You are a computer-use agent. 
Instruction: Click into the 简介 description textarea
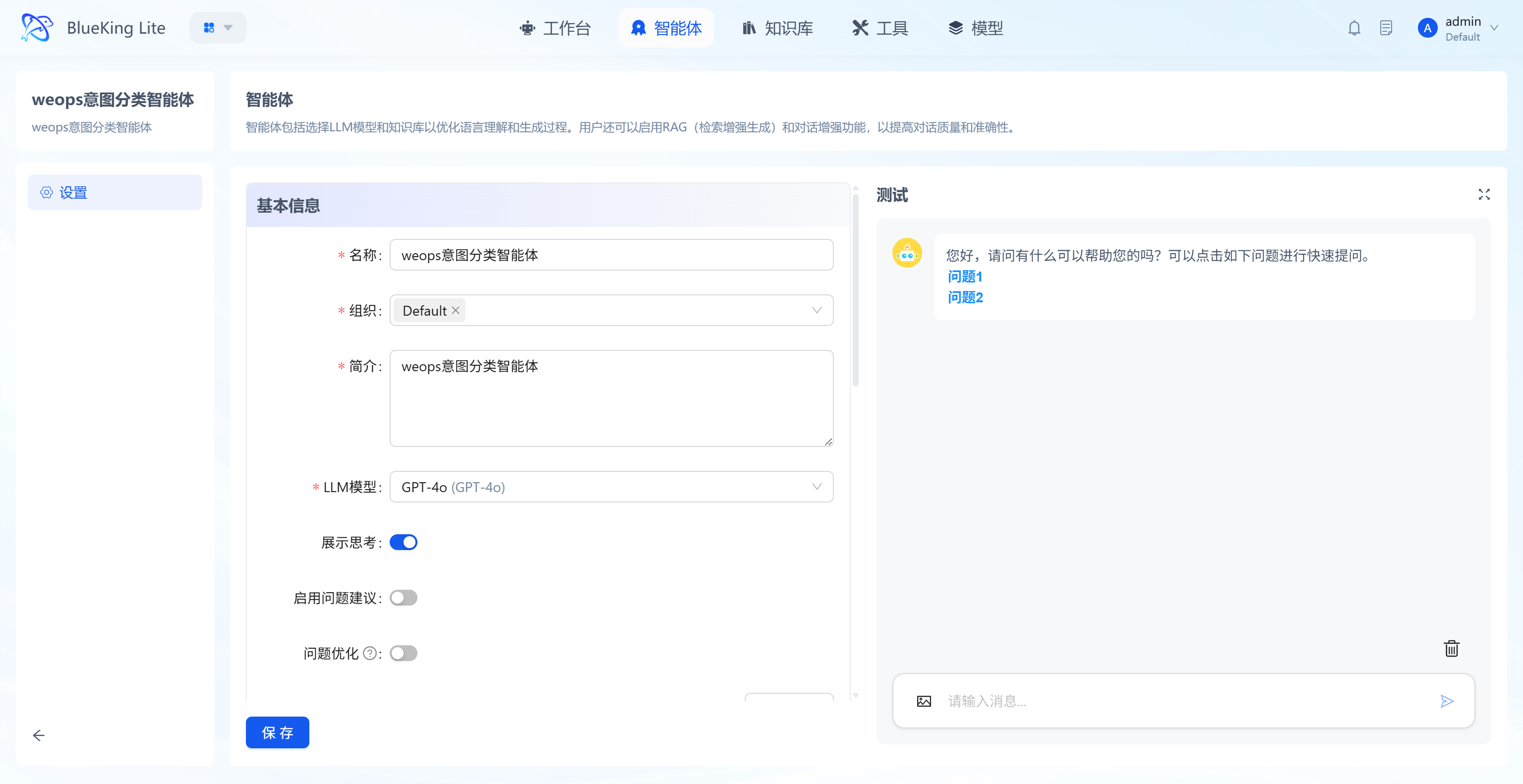[x=611, y=398]
